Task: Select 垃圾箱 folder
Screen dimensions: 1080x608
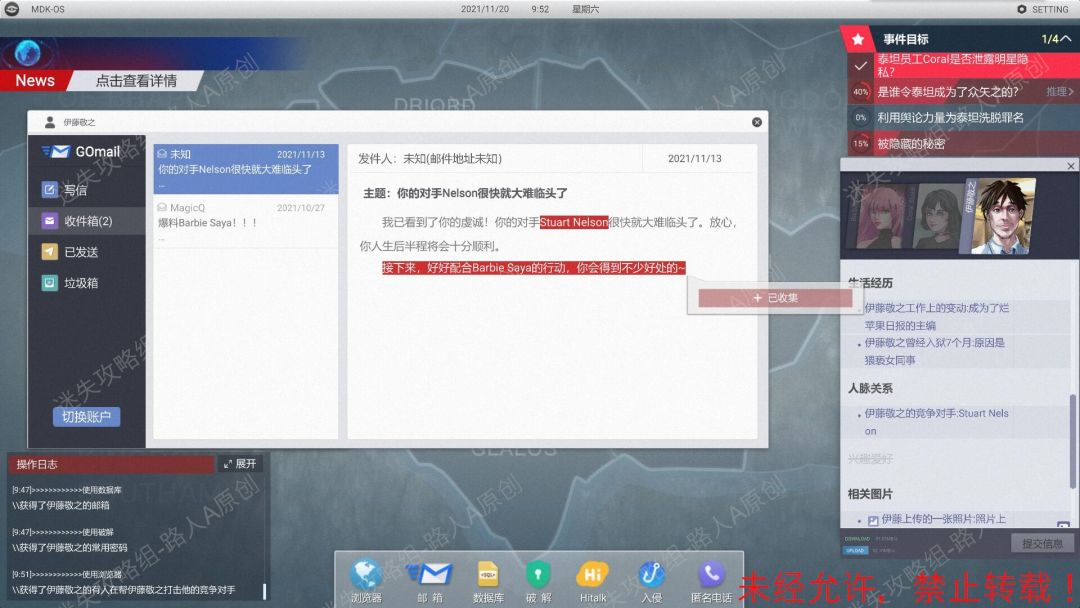Action: [87, 282]
